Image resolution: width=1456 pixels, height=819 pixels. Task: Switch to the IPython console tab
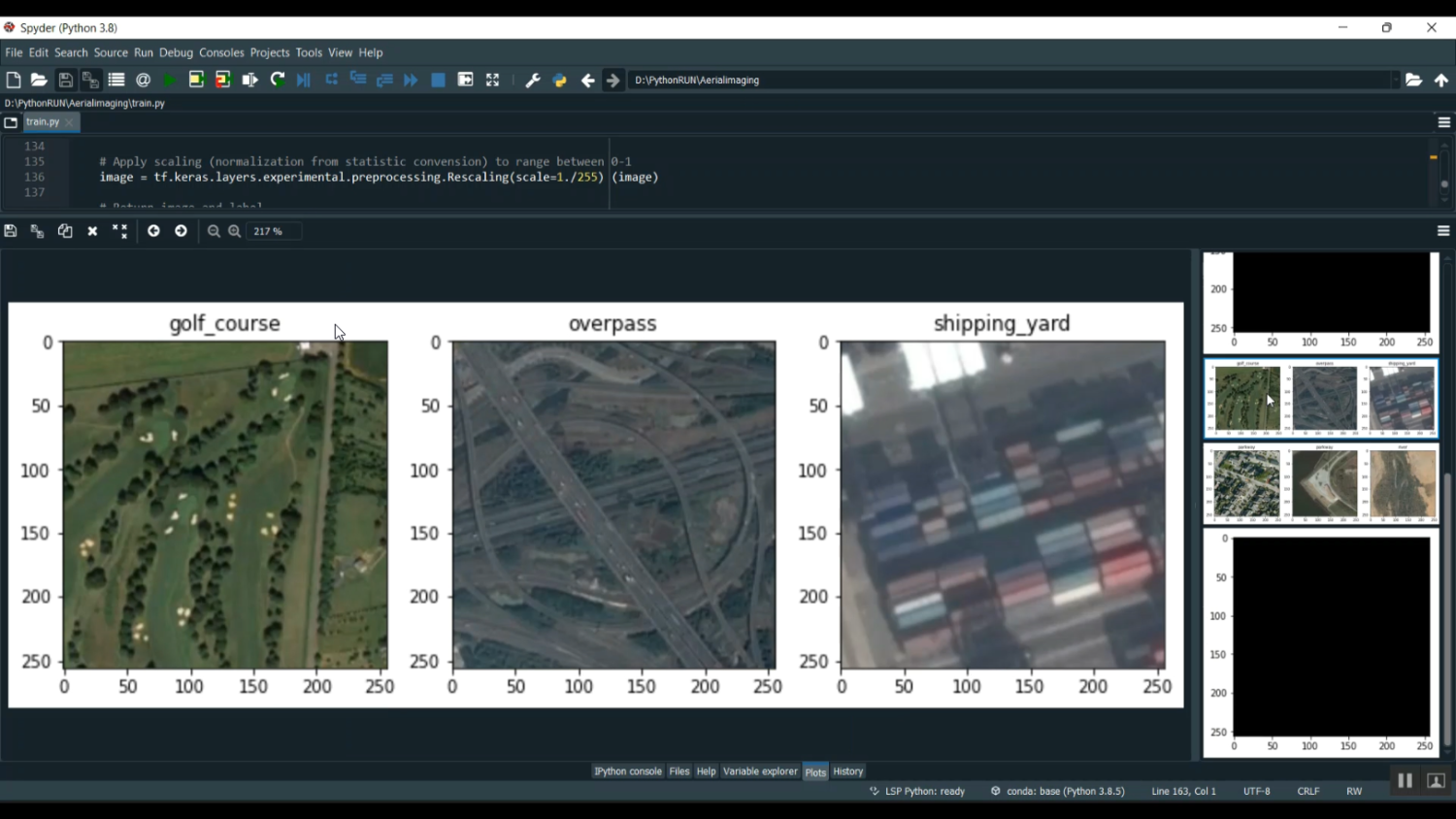(x=627, y=771)
